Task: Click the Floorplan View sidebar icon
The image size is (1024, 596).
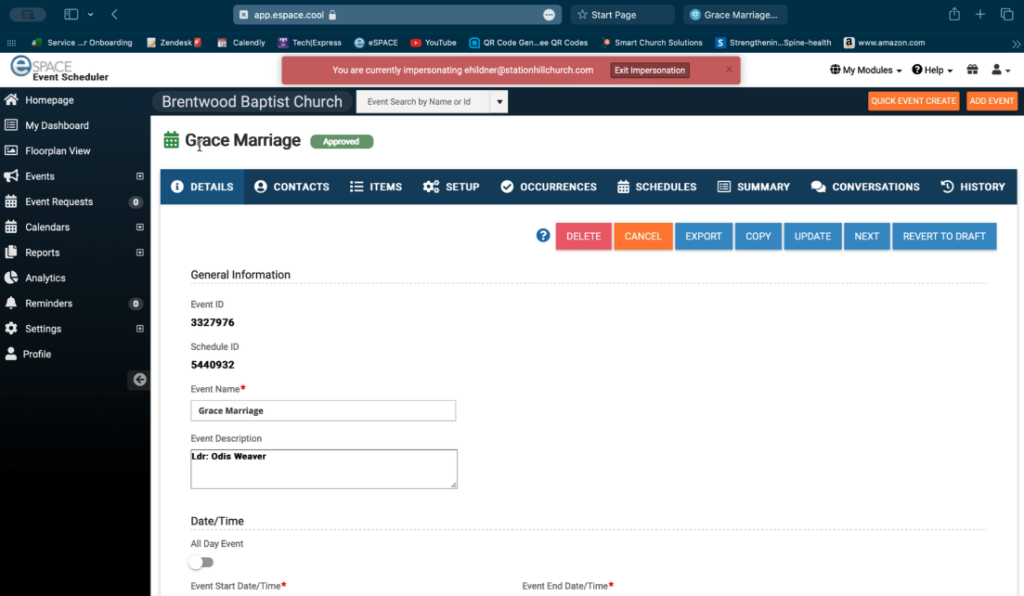Action: point(11,151)
